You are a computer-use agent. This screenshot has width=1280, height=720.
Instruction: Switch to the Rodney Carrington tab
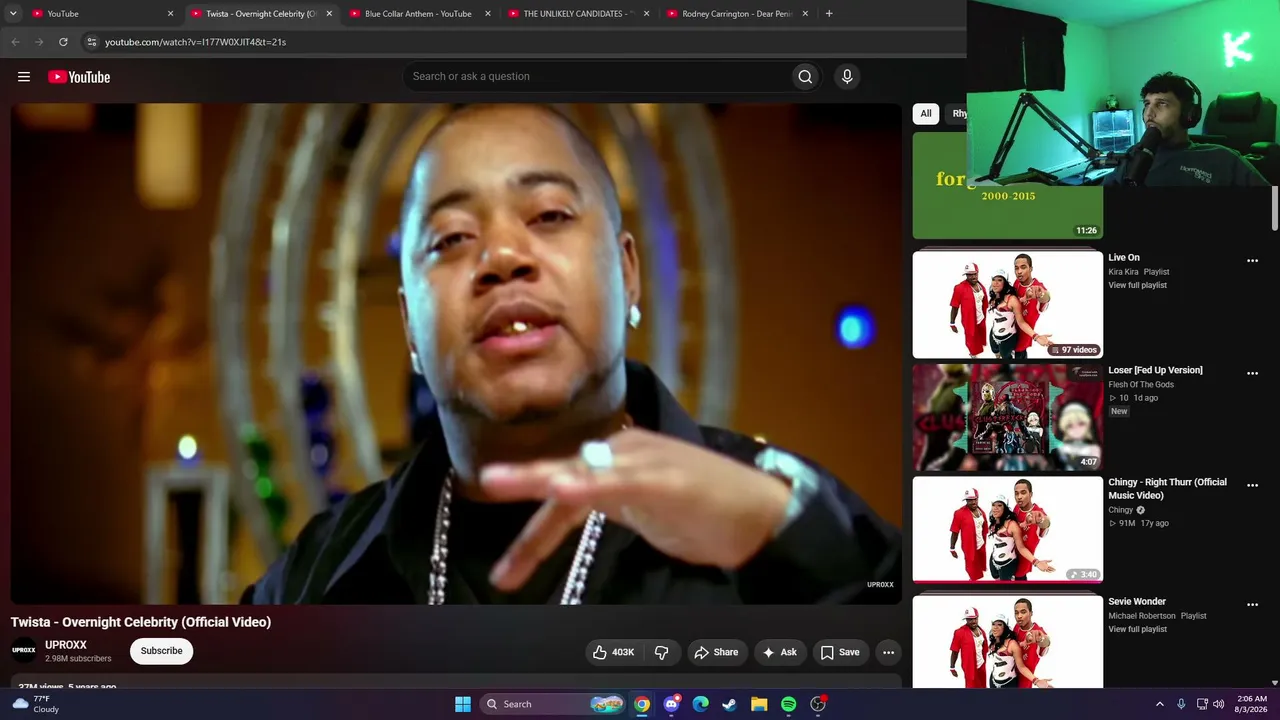(x=737, y=14)
